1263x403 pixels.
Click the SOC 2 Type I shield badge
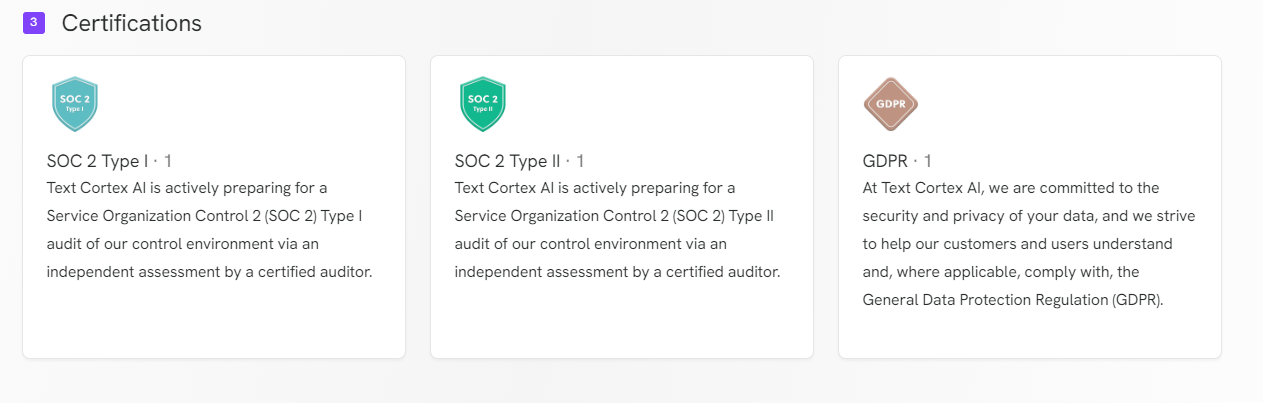[x=75, y=104]
